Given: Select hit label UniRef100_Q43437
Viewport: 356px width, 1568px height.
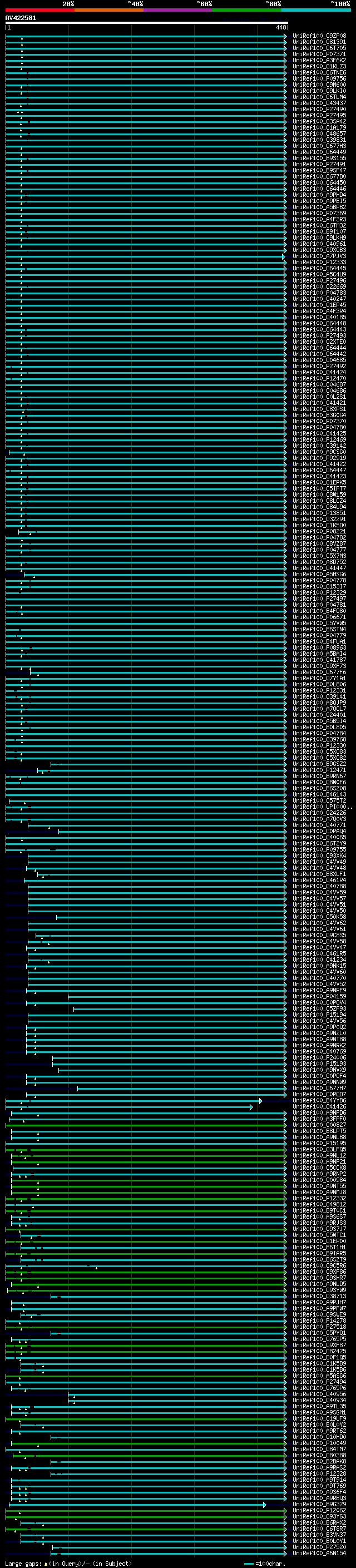Looking at the screenshot, I should 319,103.
